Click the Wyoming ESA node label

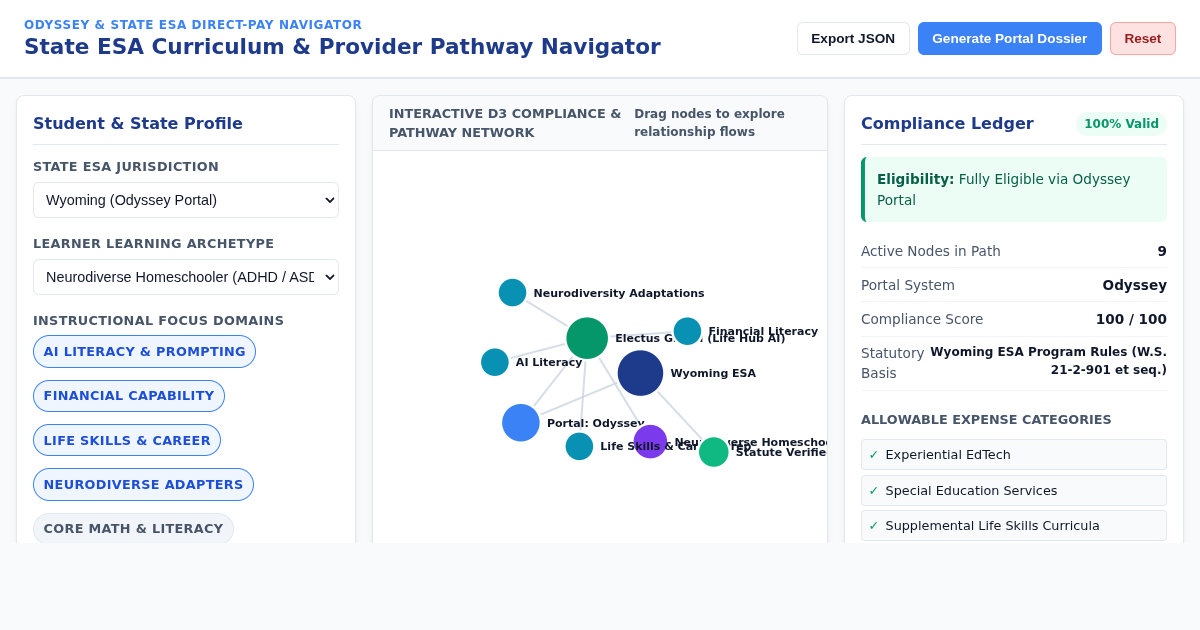click(713, 374)
